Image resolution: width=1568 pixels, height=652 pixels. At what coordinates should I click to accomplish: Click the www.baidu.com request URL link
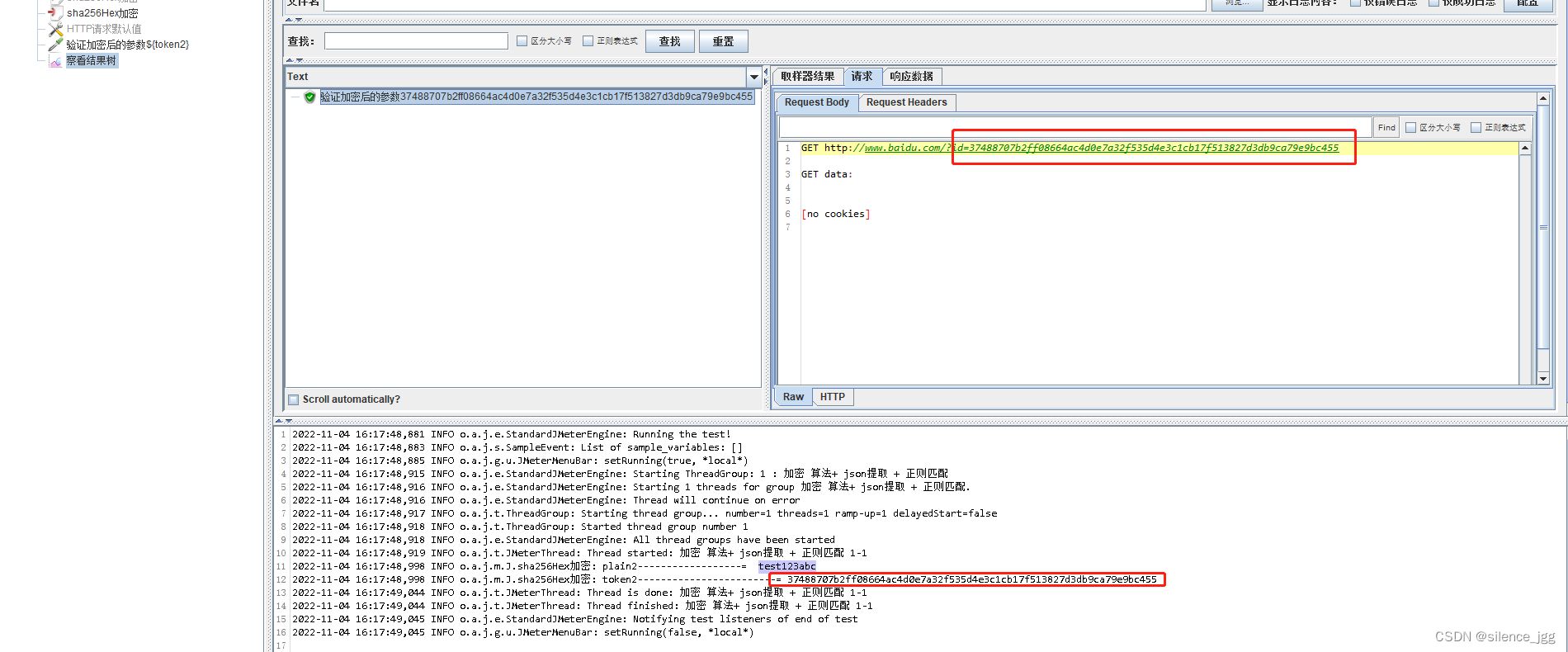[x=1102, y=148]
